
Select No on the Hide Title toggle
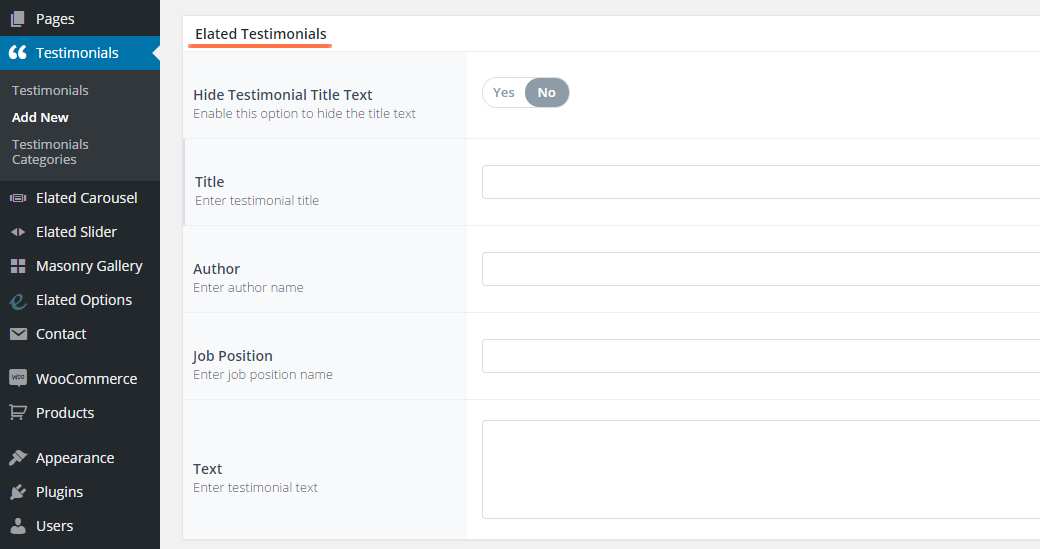point(546,93)
